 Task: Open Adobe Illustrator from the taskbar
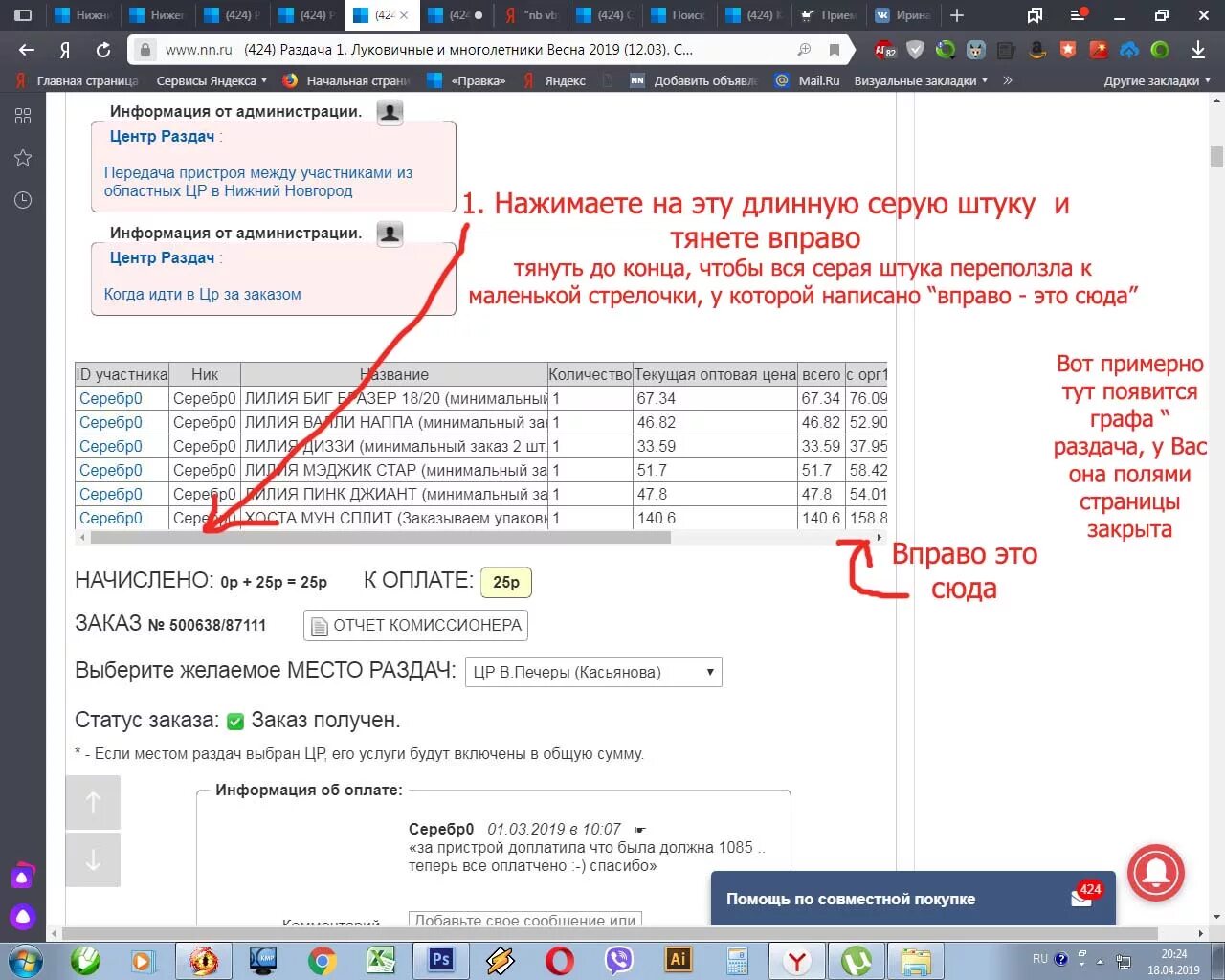(x=678, y=959)
